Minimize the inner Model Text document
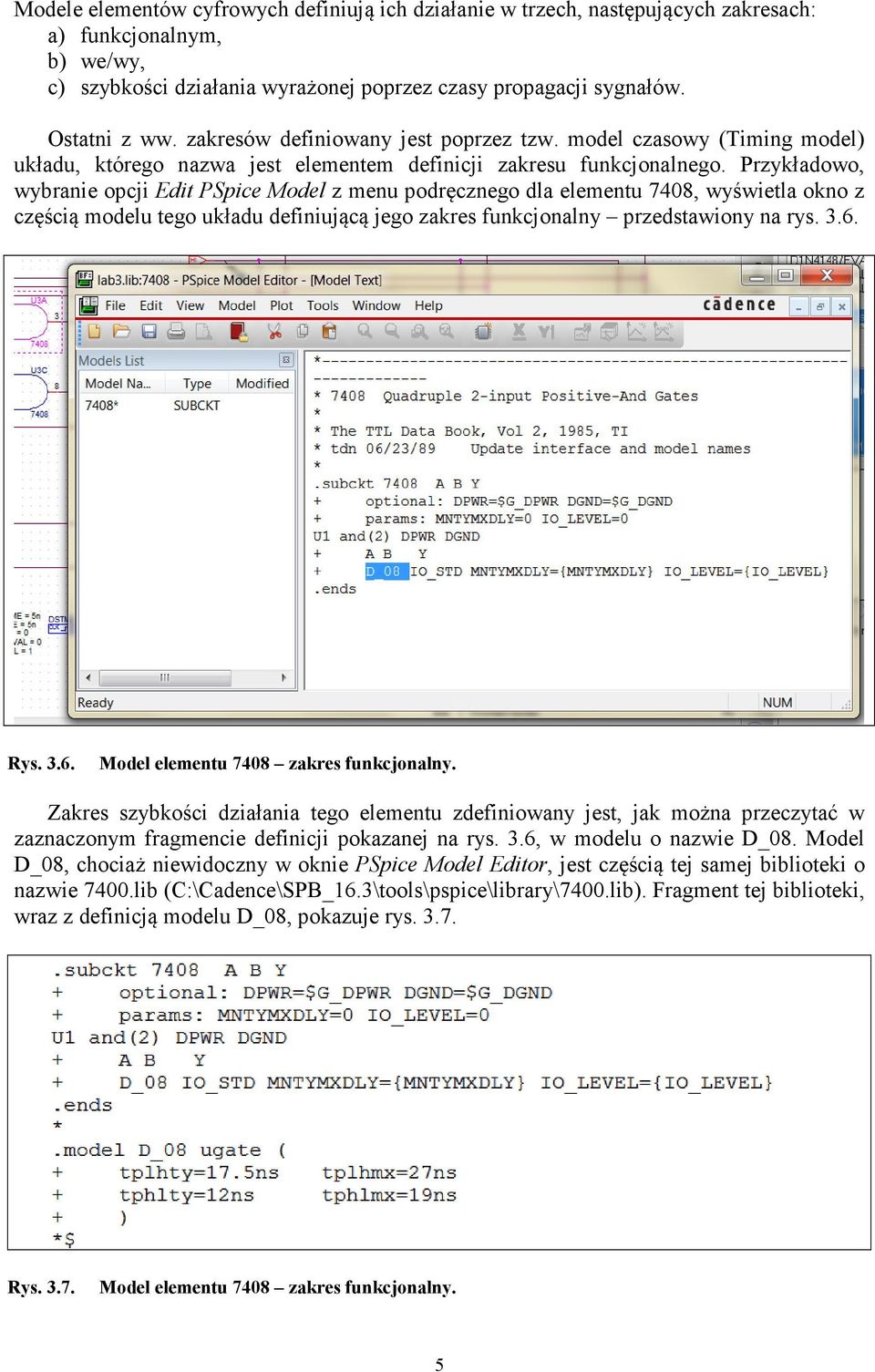Image resolution: width=875 pixels, height=1372 pixels. pos(798,307)
